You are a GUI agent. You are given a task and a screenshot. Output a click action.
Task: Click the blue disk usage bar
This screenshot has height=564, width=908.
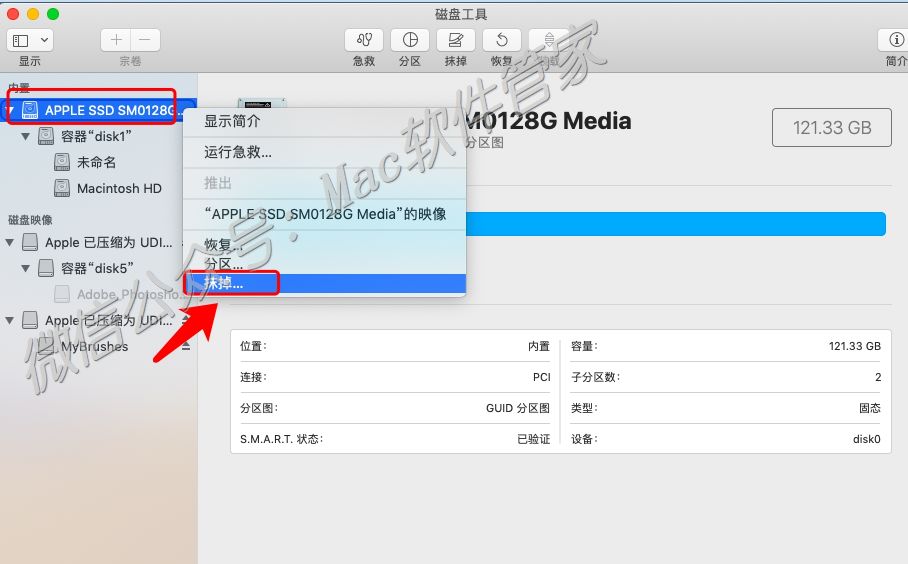pyautogui.click(x=675, y=224)
